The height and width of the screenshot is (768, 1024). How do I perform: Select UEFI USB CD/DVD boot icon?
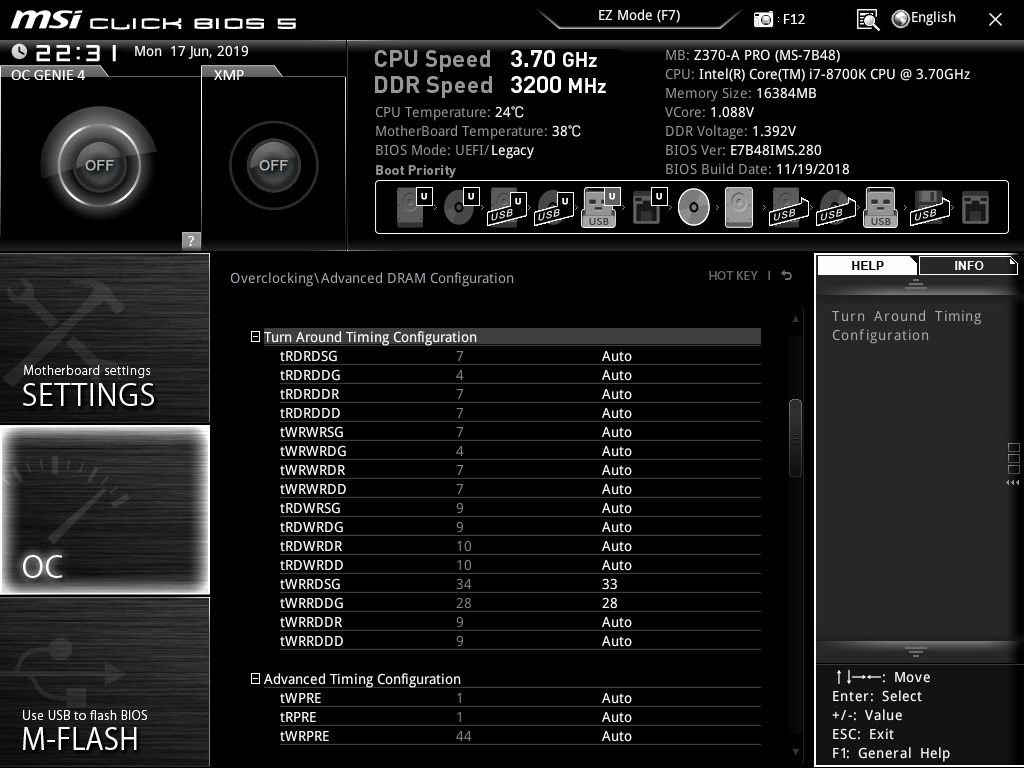554,207
